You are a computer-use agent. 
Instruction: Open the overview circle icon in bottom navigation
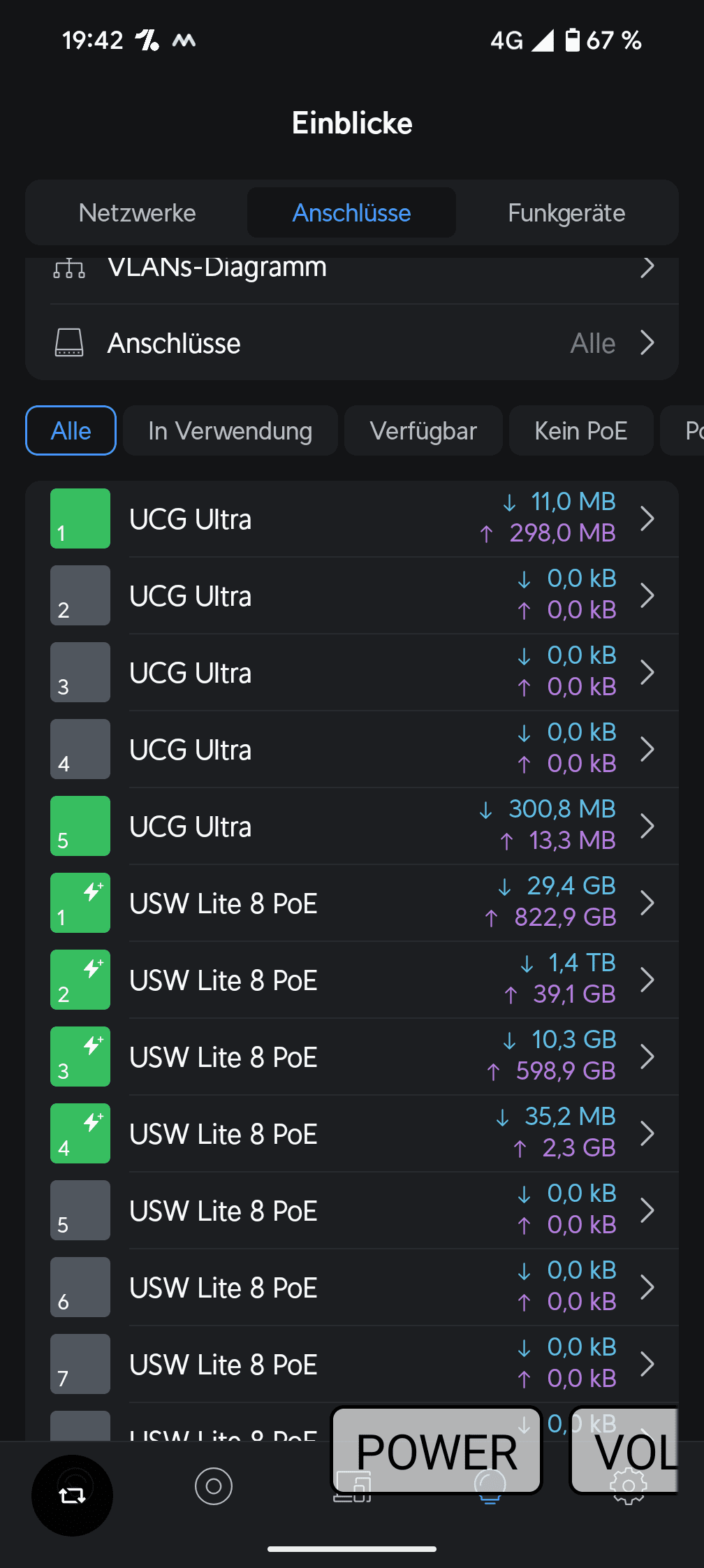(214, 1486)
